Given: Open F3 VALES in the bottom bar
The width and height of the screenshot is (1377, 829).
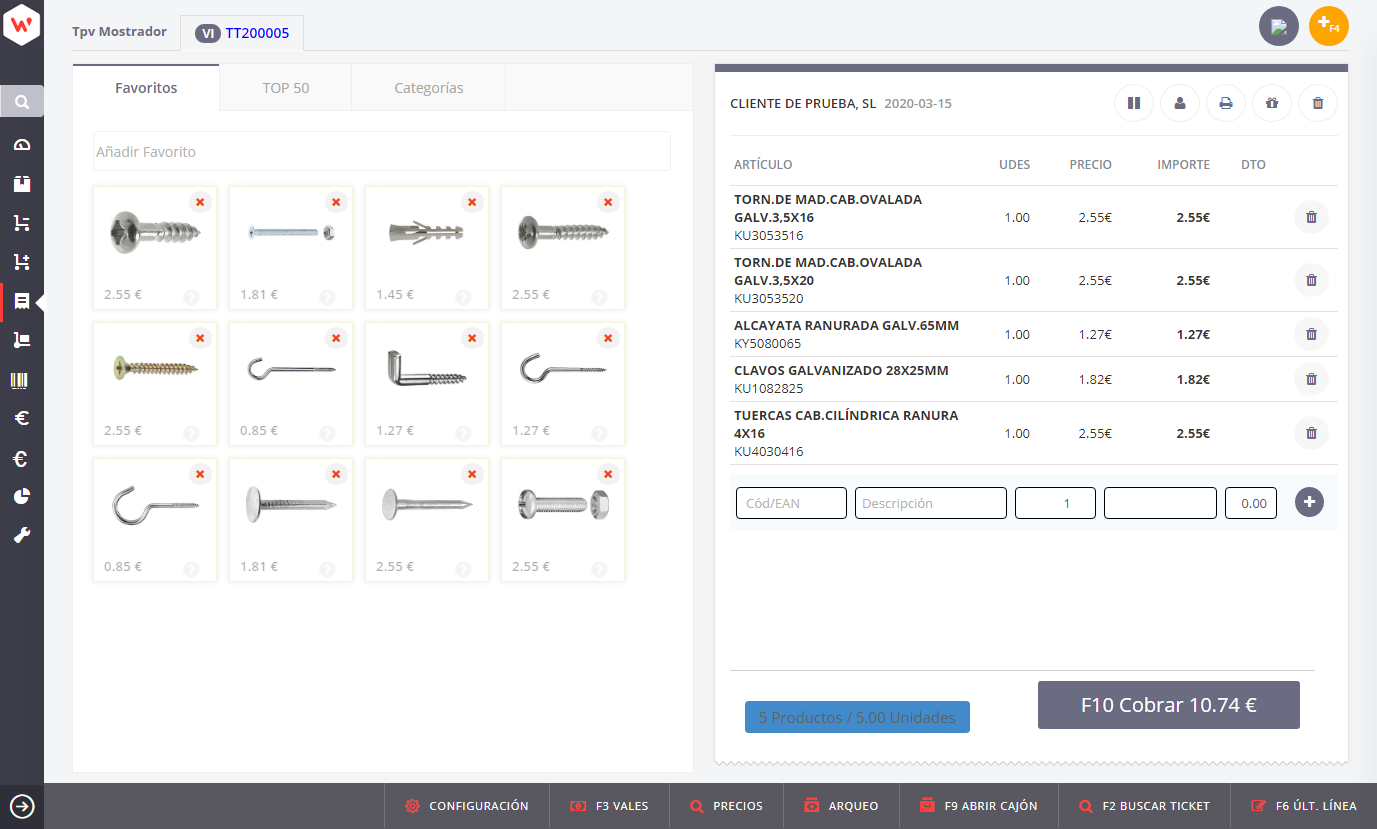Looking at the screenshot, I should 609,806.
